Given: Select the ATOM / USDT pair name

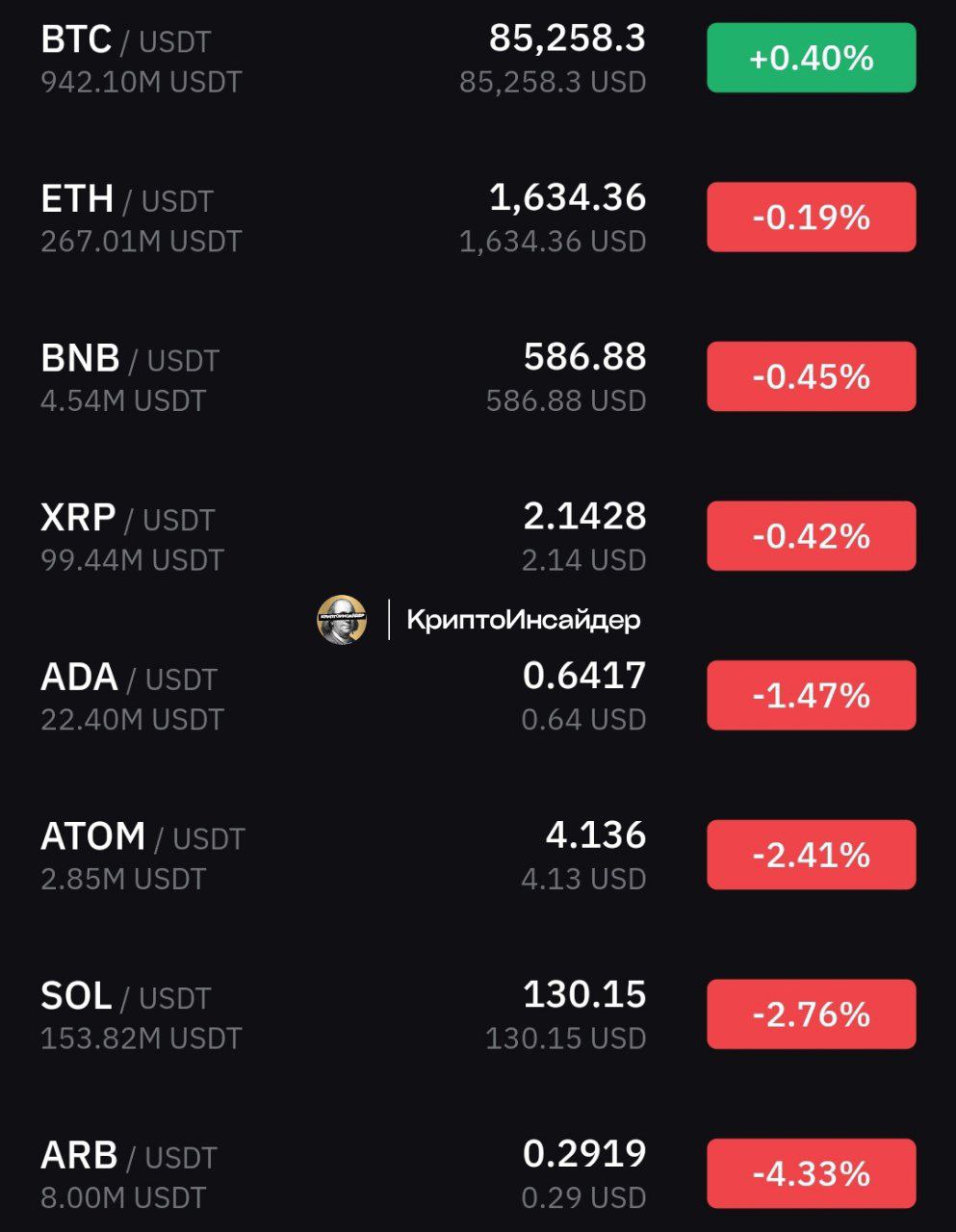Looking at the screenshot, I should coord(142,837).
